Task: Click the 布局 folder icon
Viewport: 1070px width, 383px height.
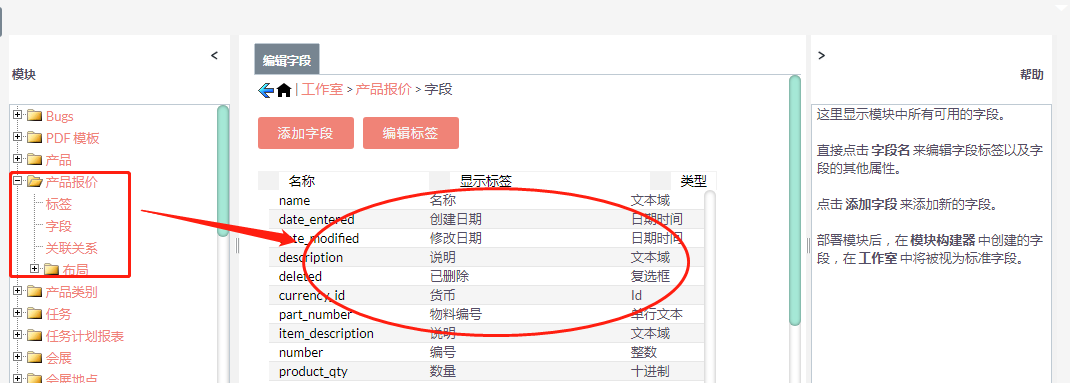Action: [52, 270]
